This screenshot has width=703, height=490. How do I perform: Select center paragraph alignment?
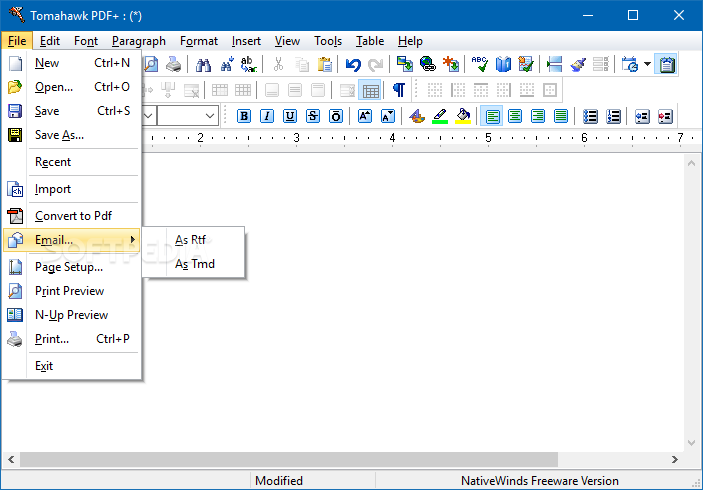[x=515, y=117]
